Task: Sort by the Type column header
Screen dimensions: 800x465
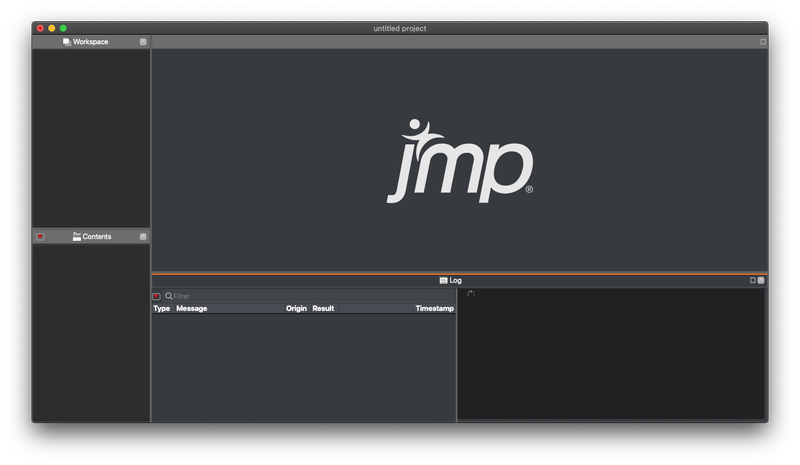Action: (x=162, y=308)
